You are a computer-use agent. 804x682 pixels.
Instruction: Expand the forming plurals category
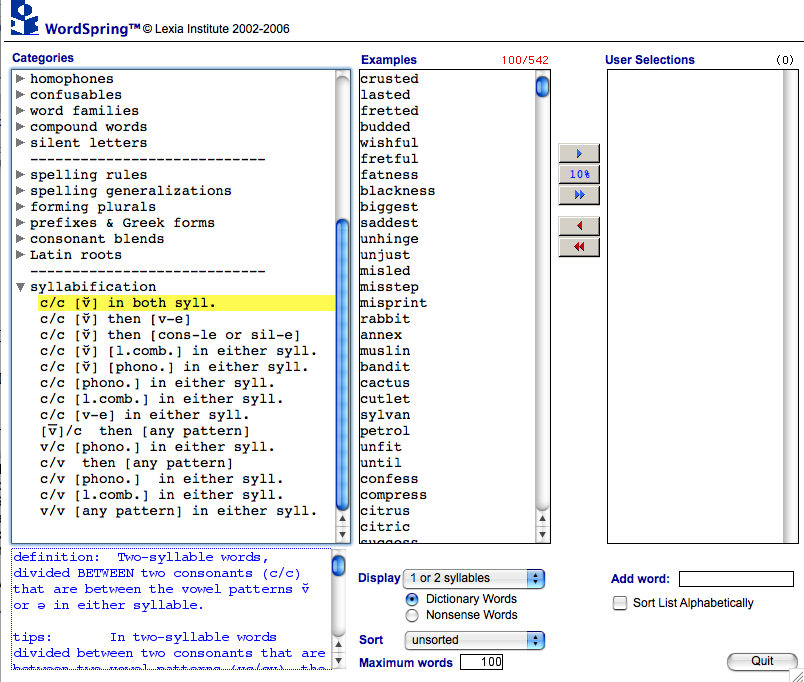pos(21,206)
